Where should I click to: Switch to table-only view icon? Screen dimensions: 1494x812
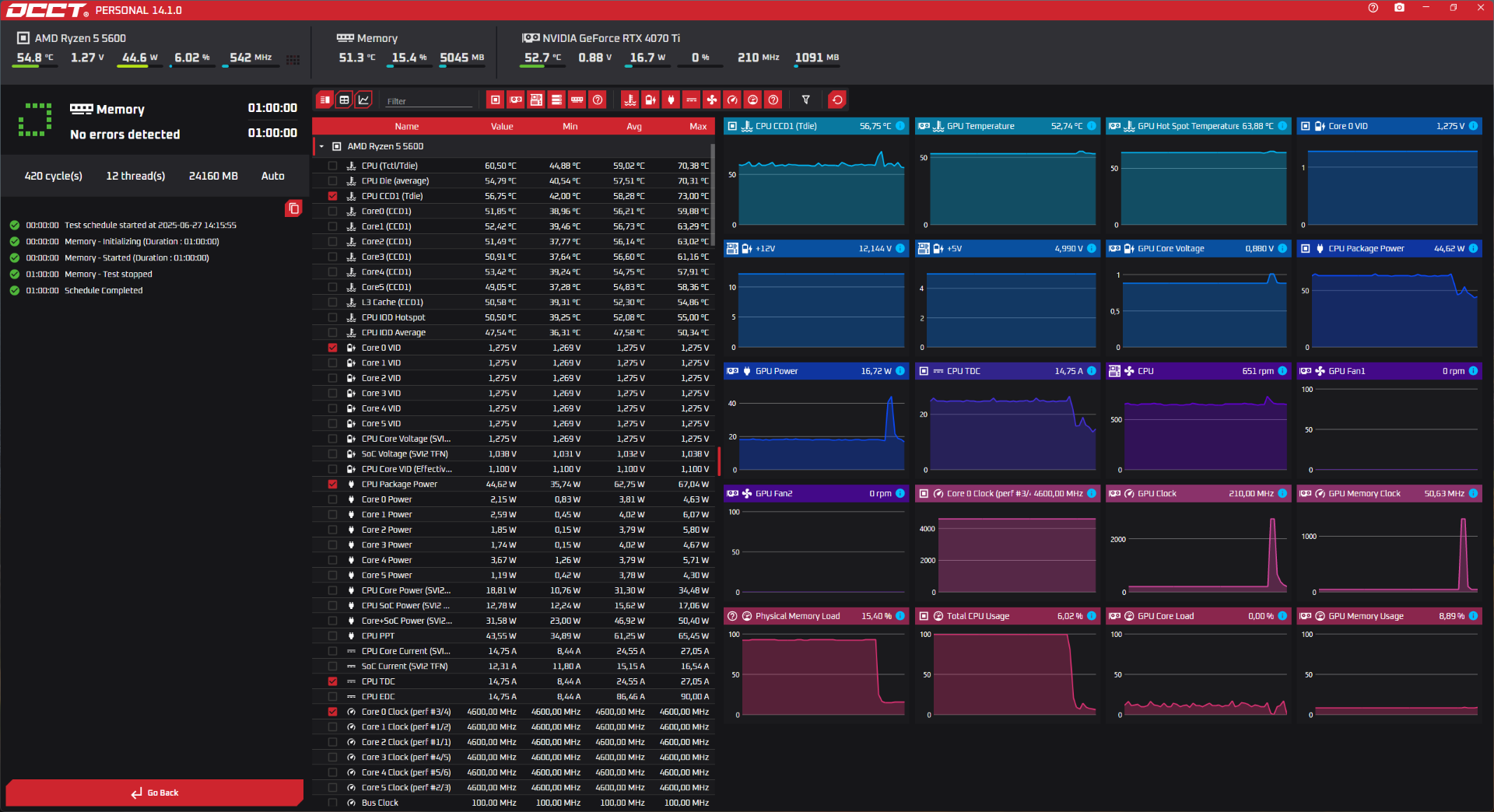coord(345,100)
